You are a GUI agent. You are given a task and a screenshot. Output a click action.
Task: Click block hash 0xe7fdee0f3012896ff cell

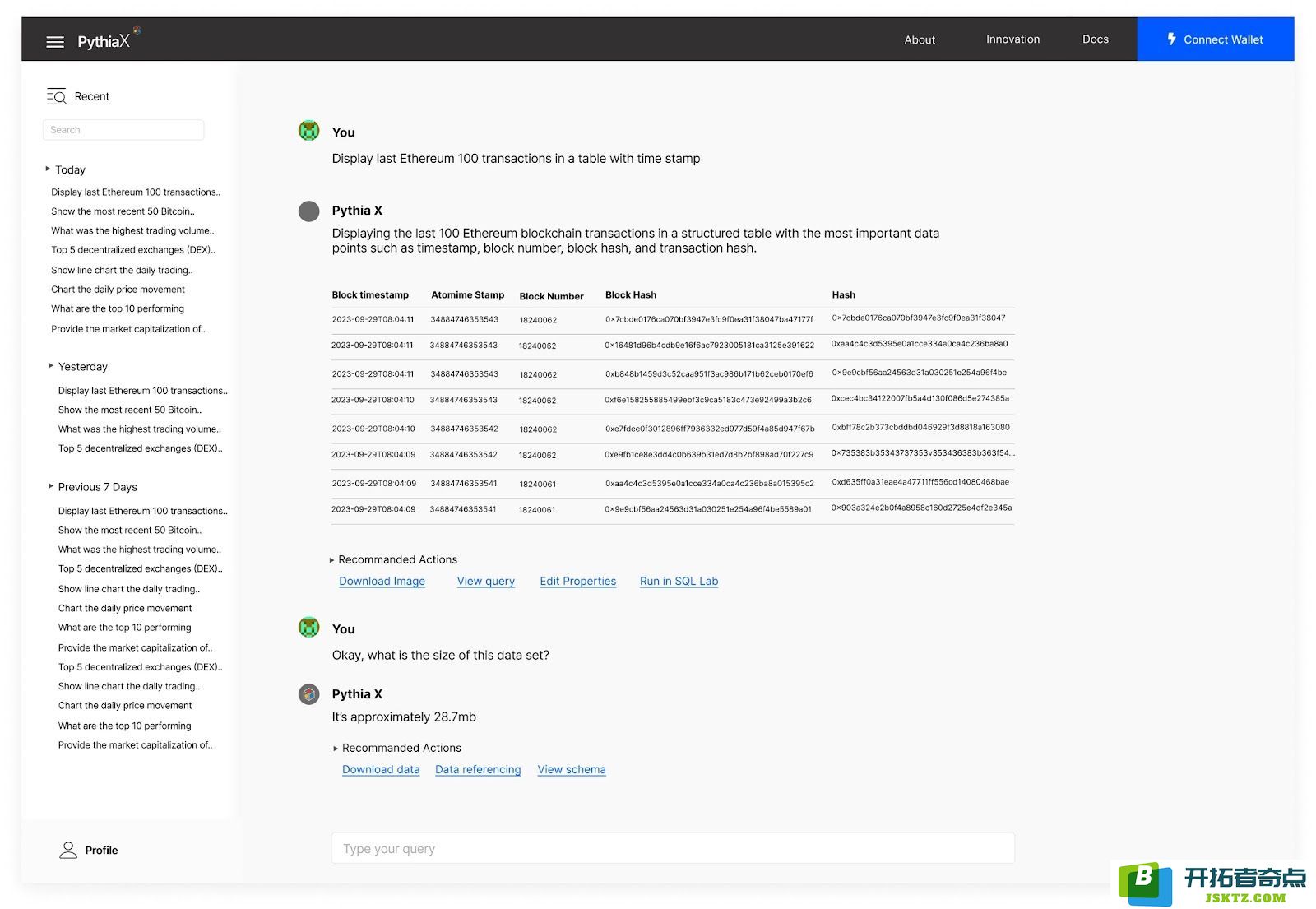[710, 429]
